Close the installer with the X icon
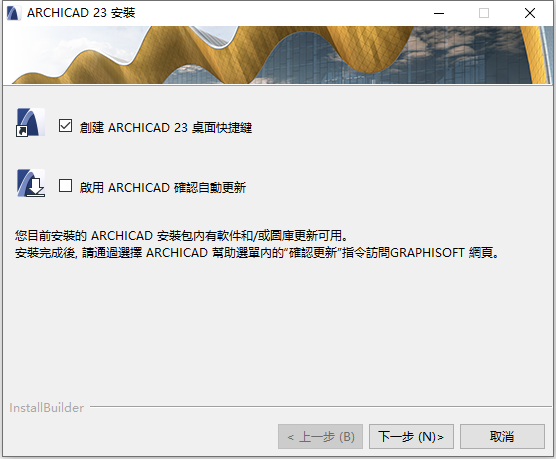The image size is (556, 459). tap(530, 13)
